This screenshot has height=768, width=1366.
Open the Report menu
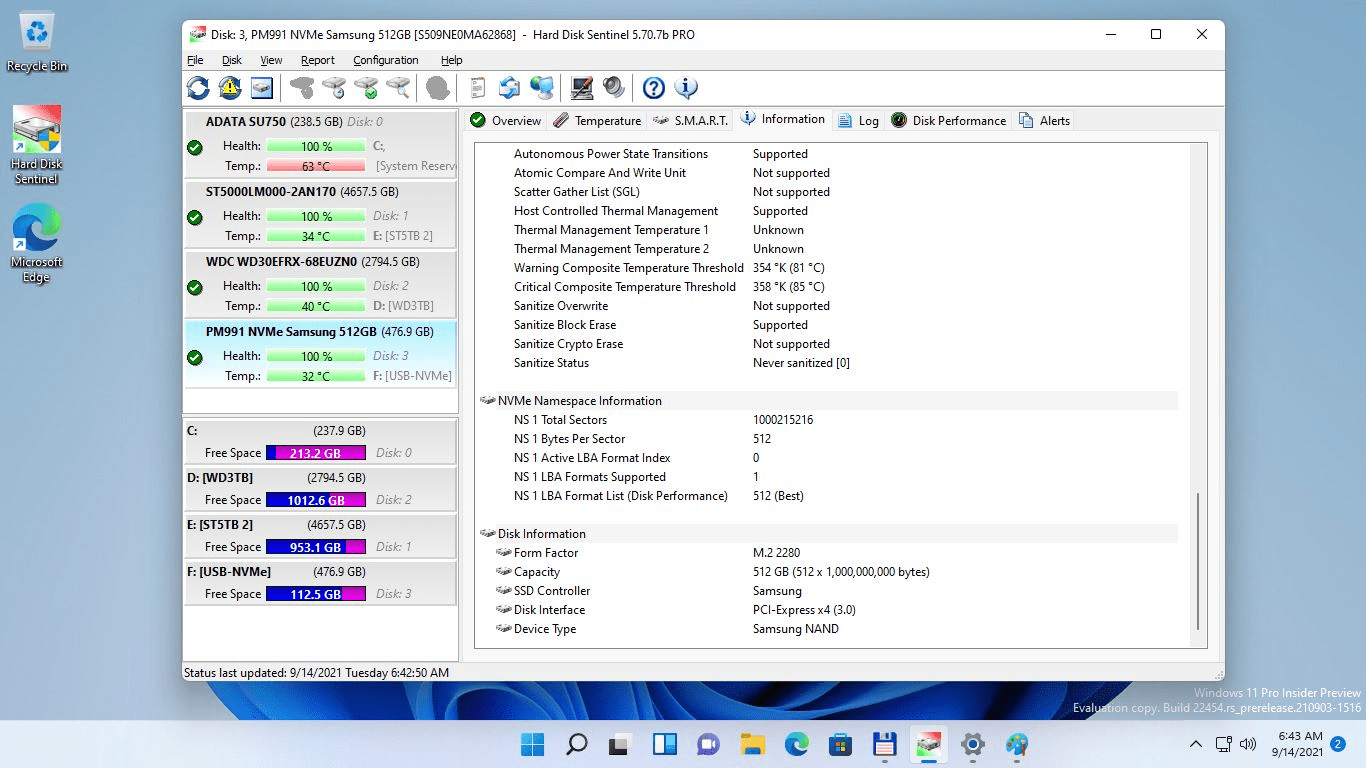coord(318,60)
